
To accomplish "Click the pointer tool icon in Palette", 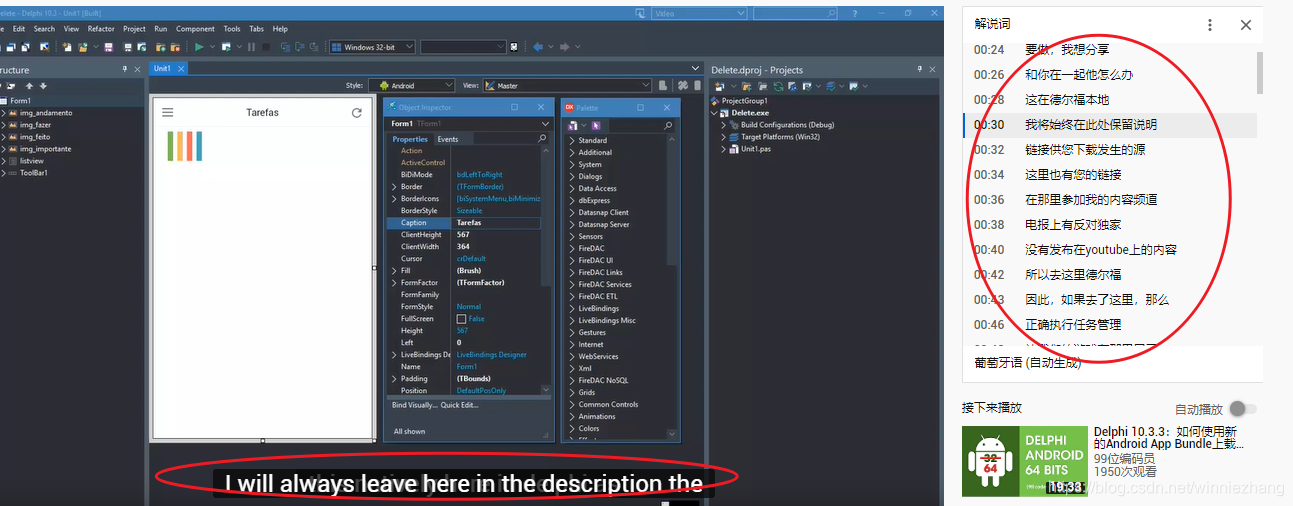I will [595, 125].
